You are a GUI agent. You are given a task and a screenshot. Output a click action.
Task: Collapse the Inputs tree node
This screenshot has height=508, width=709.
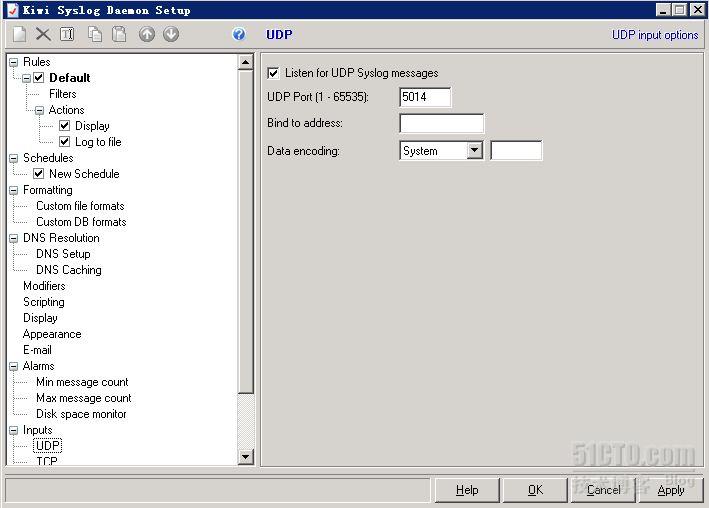click(14, 430)
